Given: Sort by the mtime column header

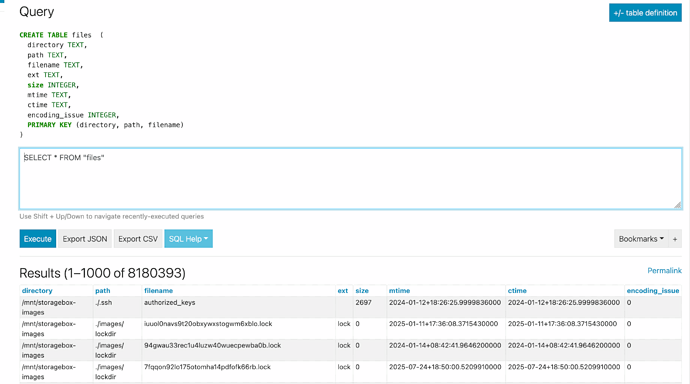Looking at the screenshot, I should [x=399, y=290].
